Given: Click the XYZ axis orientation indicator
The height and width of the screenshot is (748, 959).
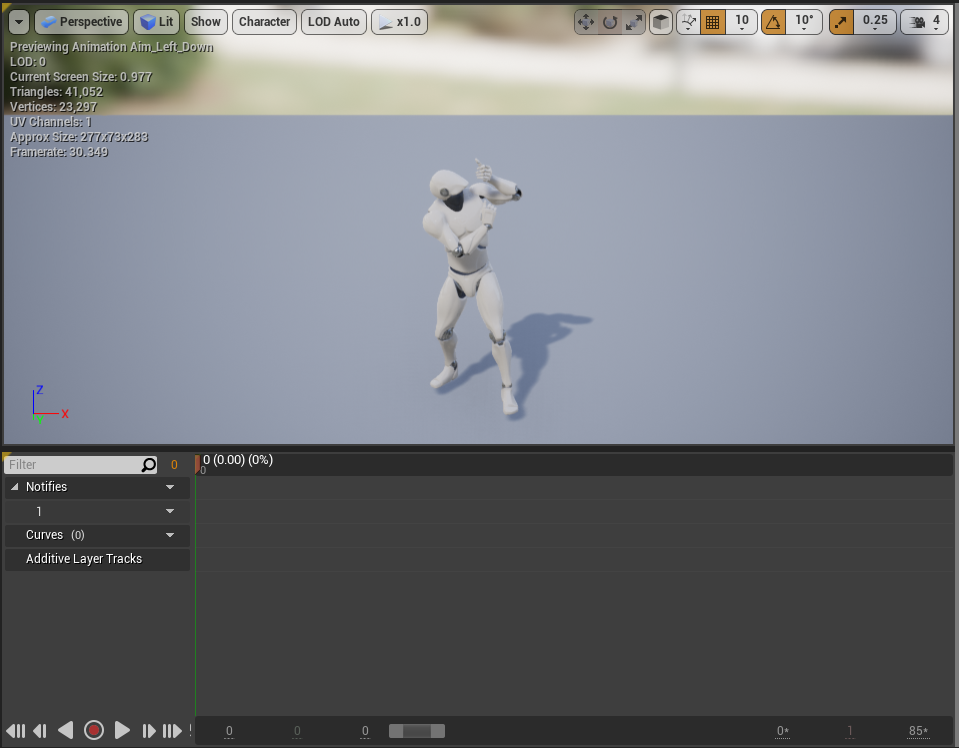Looking at the screenshot, I should (x=49, y=405).
